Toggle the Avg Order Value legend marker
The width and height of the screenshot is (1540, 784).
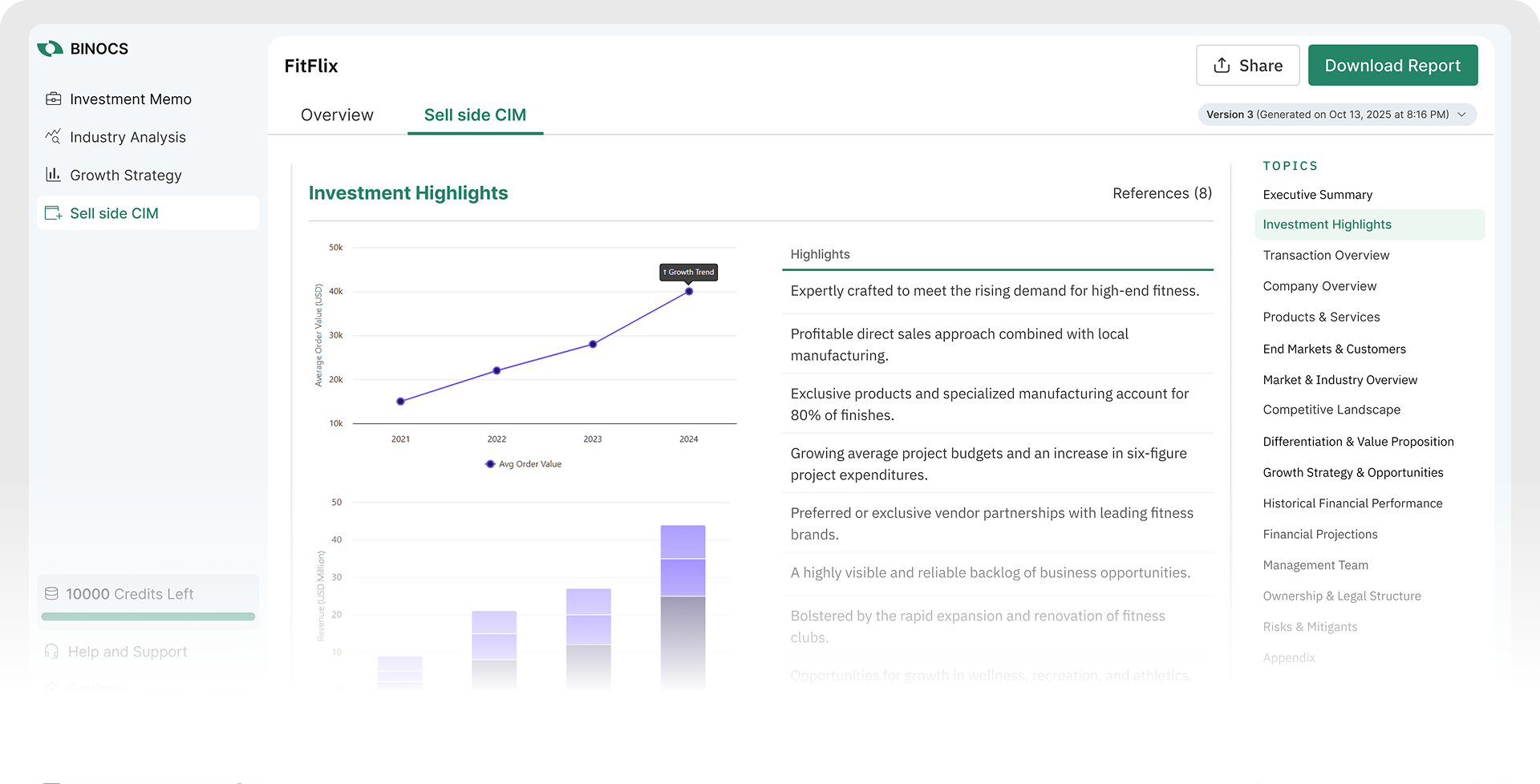pyautogui.click(x=490, y=464)
